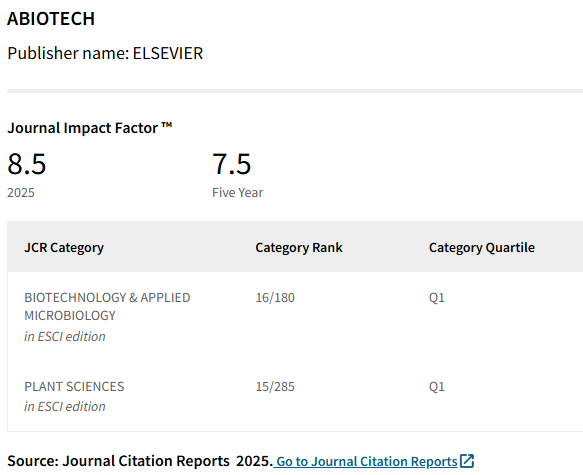The height and width of the screenshot is (475, 583).
Task: Select the Biotechnology & Applied Microbiology category
Action: [107, 306]
